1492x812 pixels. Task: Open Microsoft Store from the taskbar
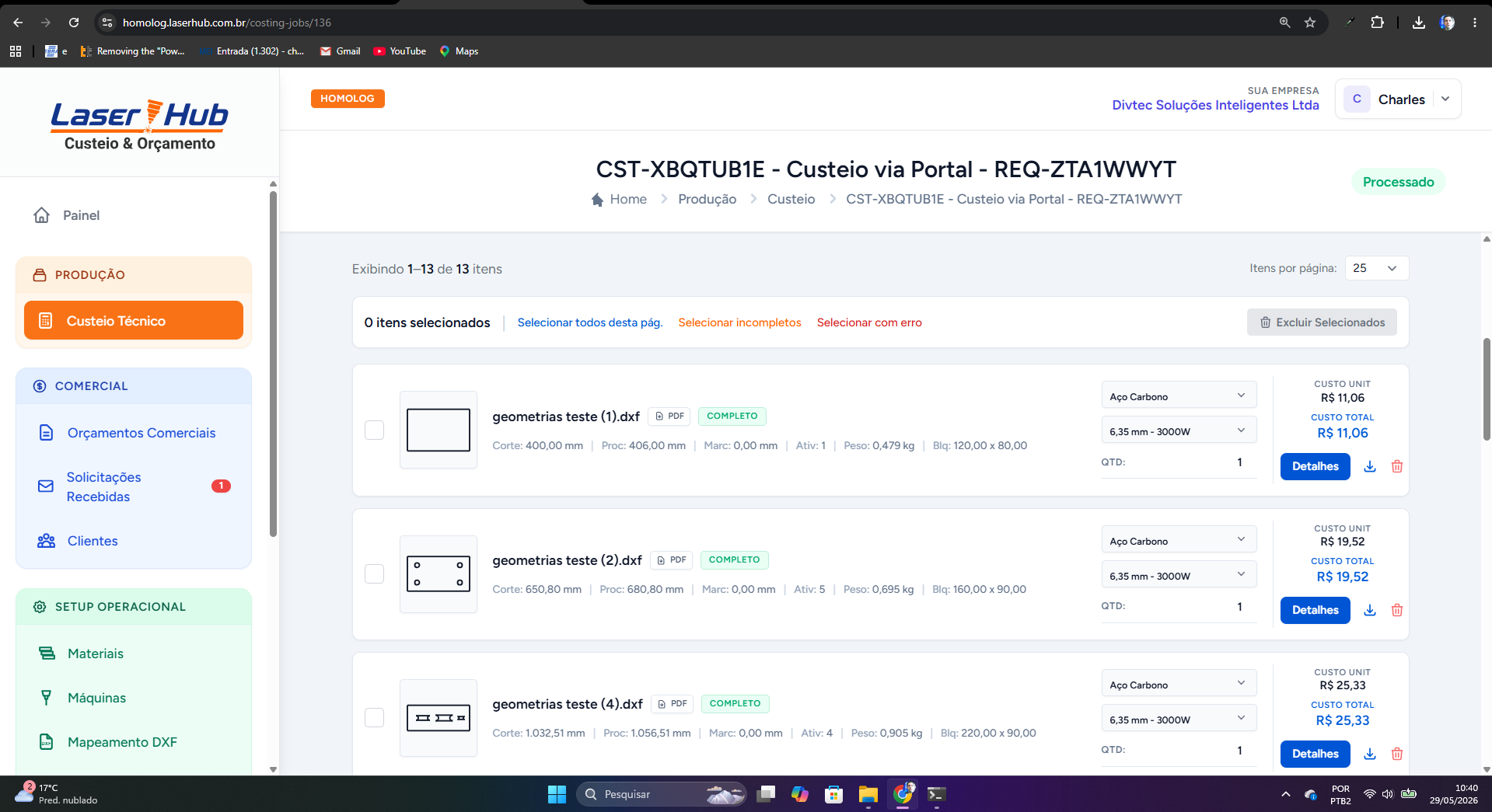[x=833, y=794]
